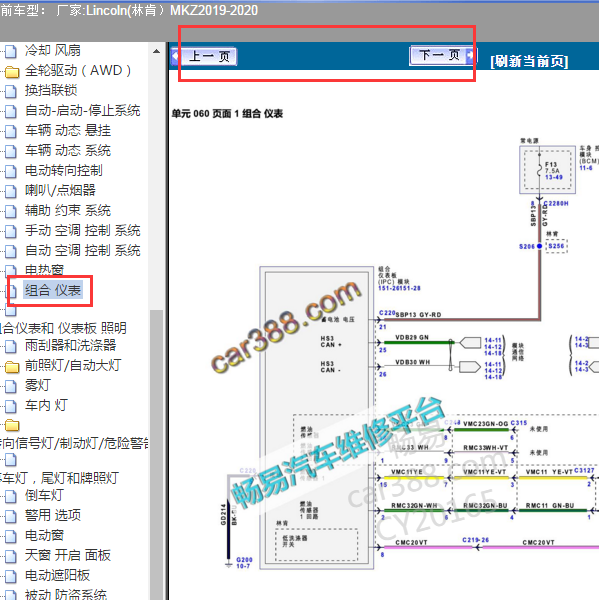Click page icon beside 组合 仪表
The height and width of the screenshot is (600, 599).
click(12, 291)
